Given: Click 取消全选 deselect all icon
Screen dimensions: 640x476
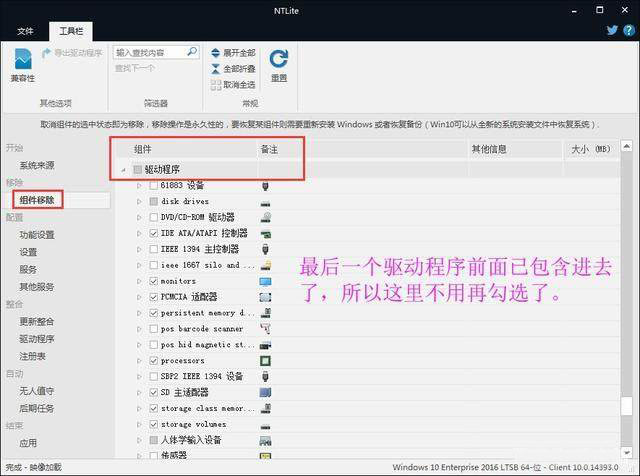Looking at the screenshot, I should [x=216, y=85].
